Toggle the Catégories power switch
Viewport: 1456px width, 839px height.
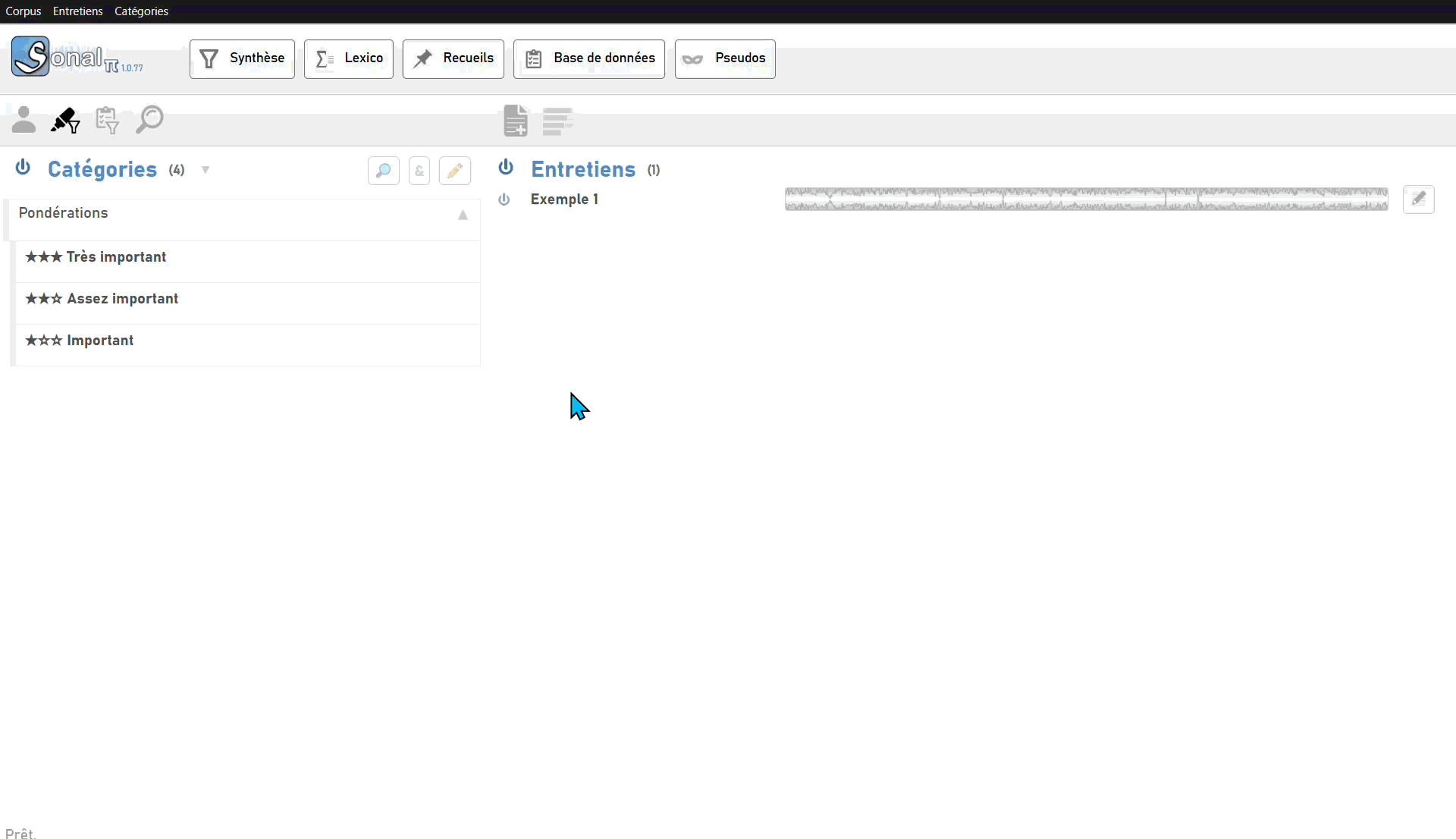coord(23,167)
